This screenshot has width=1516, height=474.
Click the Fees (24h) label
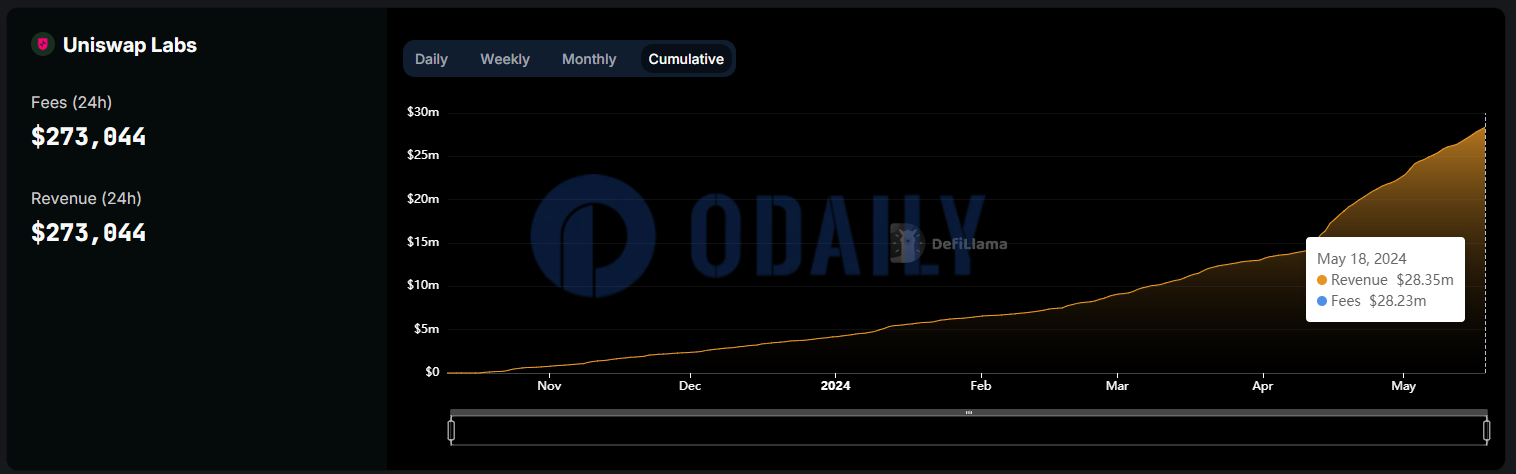[x=72, y=102]
